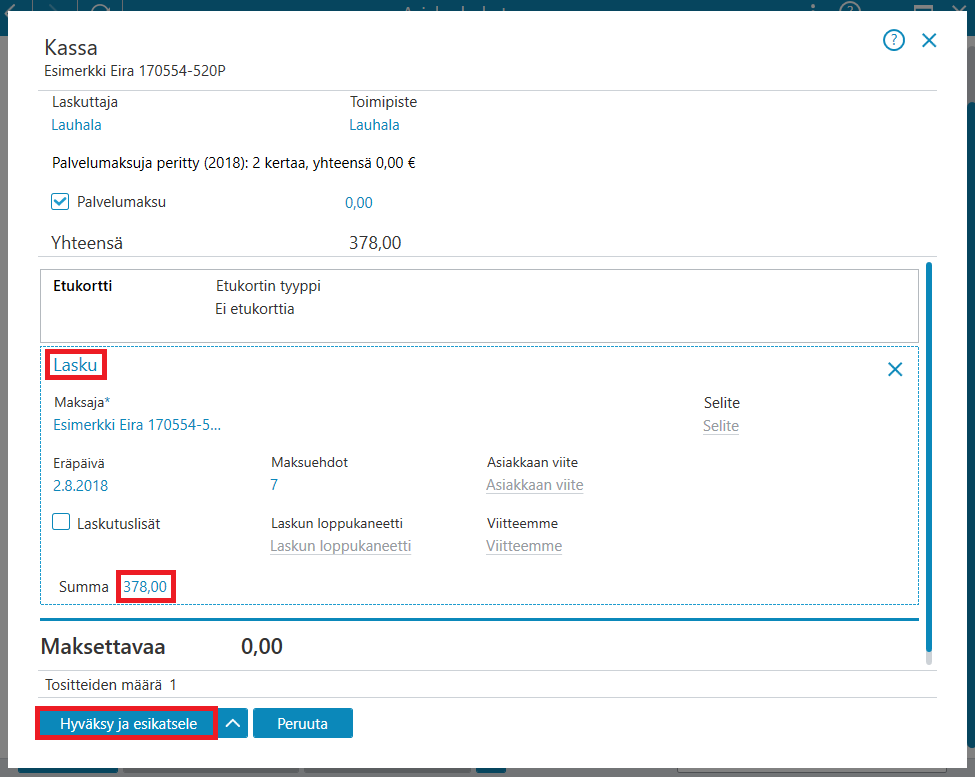Edit the Maksuehdot value 7
The width and height of the screenshot is (975, 777).
[274, 485]
